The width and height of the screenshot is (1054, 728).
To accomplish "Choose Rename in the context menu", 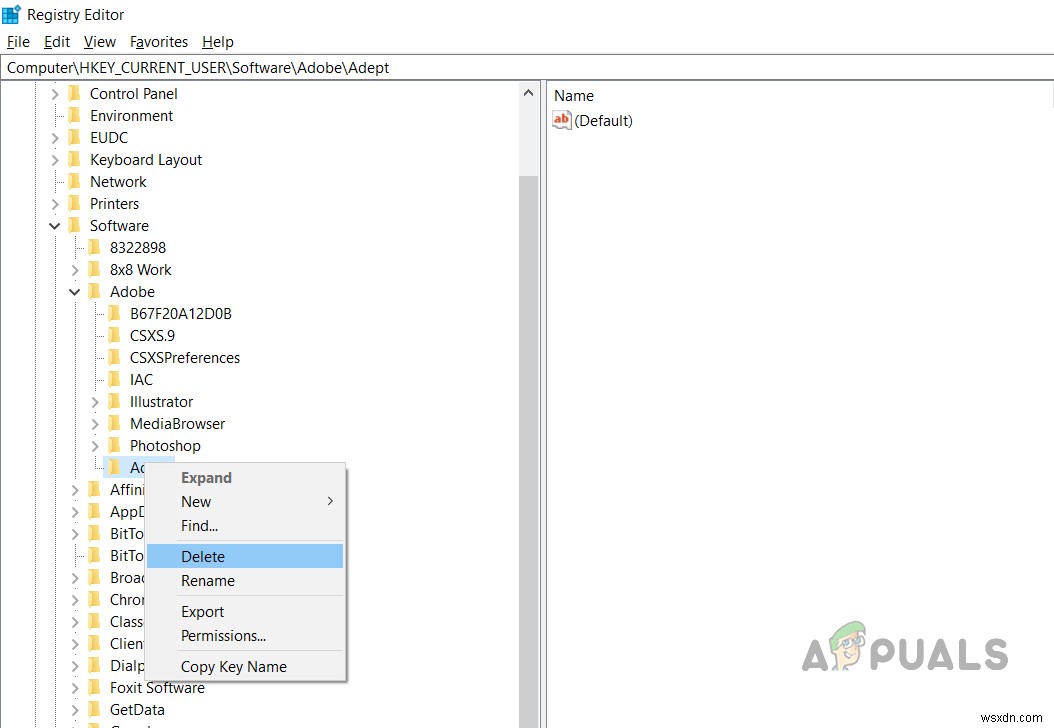I will click(x=208, y=580).
